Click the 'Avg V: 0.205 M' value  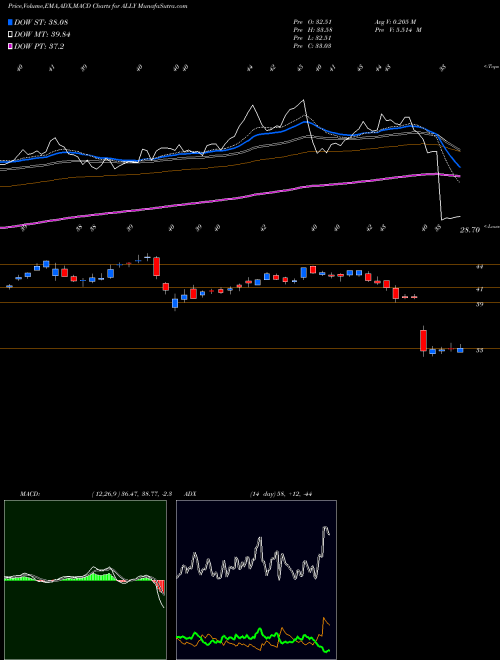[x=395, y=22]
